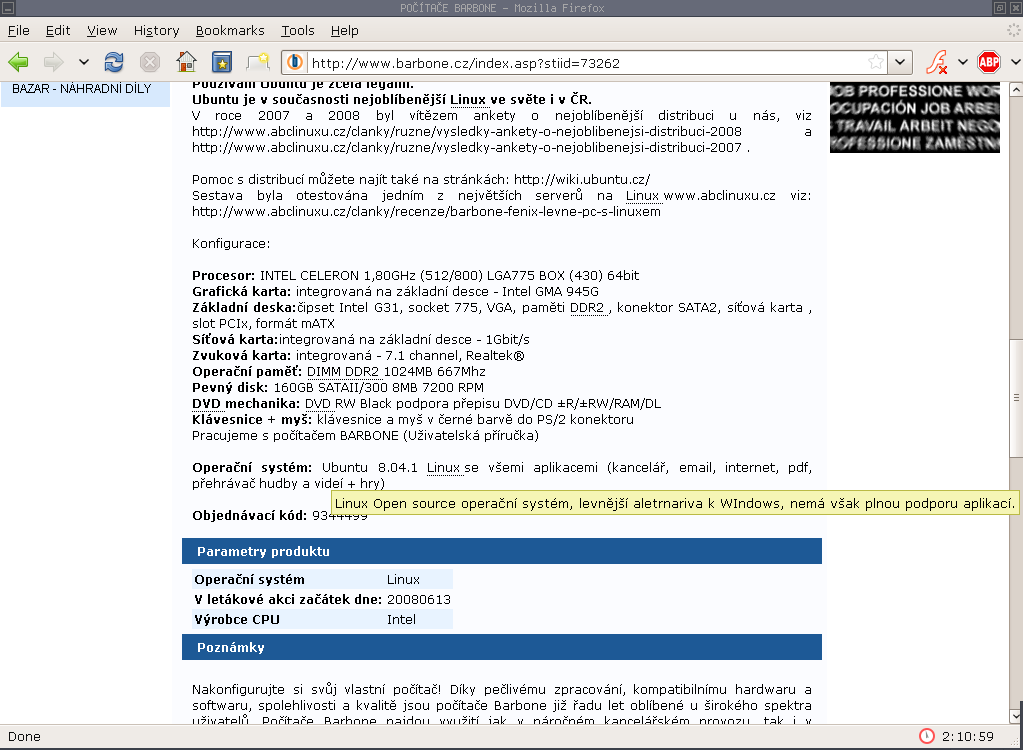Click the 'Procesor:' label
The image size is (1023, 750).
[223, 276]
